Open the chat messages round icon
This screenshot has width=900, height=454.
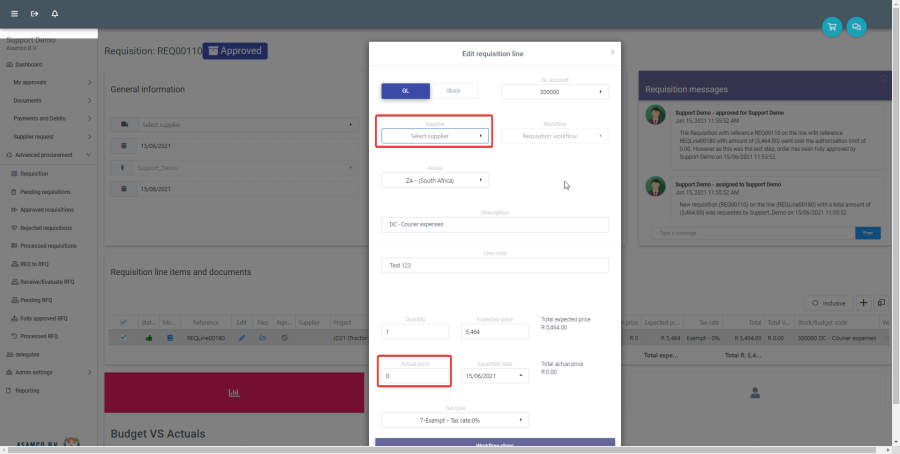tap(857, 27)
